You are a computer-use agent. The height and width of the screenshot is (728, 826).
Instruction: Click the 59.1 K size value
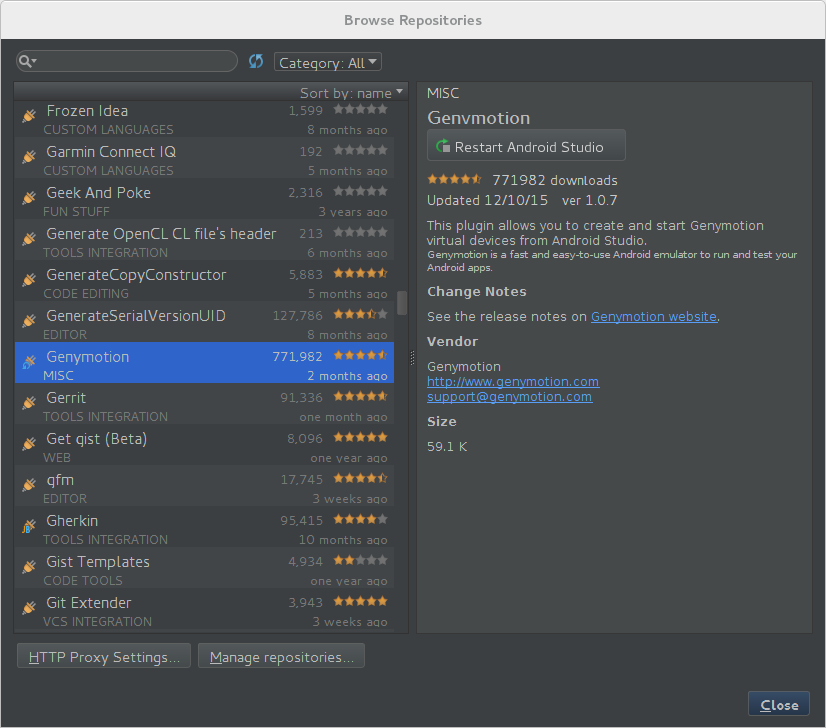(447, 447)
